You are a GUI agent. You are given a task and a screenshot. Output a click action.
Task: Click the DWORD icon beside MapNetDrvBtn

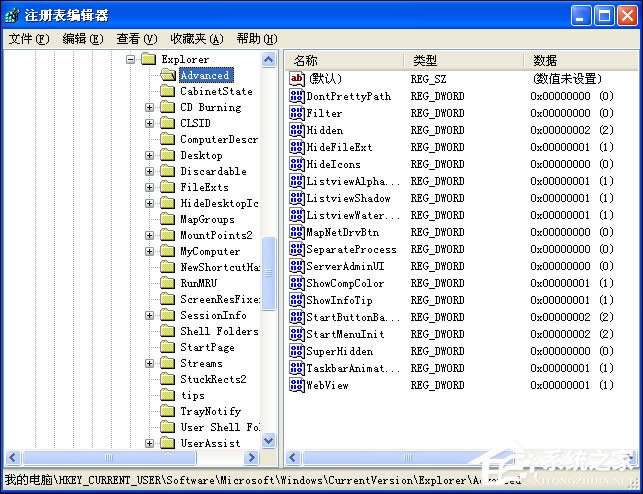coord(297,232)
